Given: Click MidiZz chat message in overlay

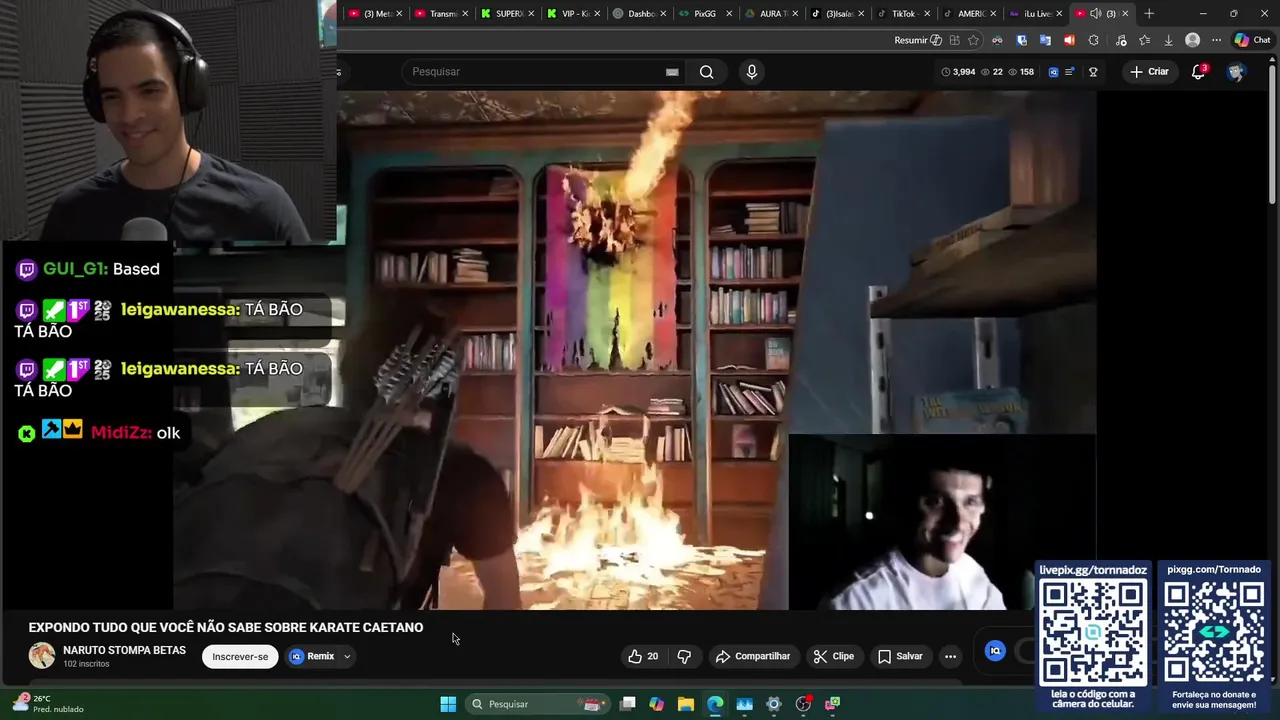Looking at the screenshot, I should coord(98,432).
